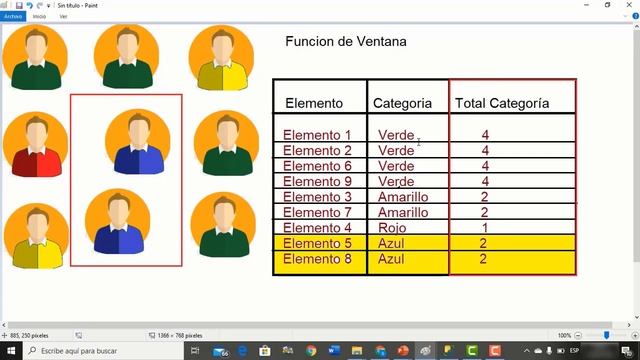Open the green Camtasia icon in taskbar
The width and height of the screenshot is (640, 360).
point(472,351)
